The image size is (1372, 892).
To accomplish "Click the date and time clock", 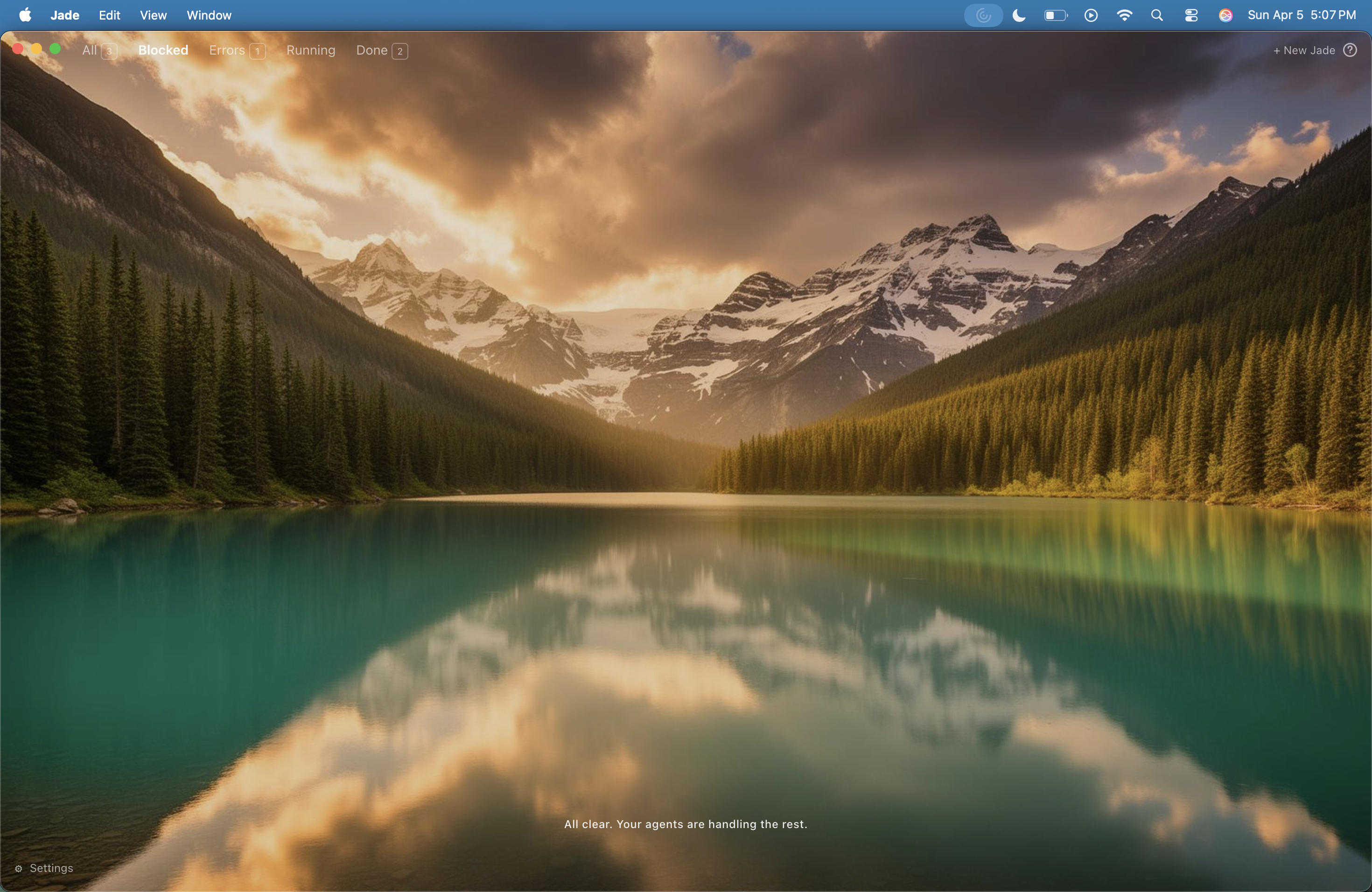I will tap(1301, 15).
